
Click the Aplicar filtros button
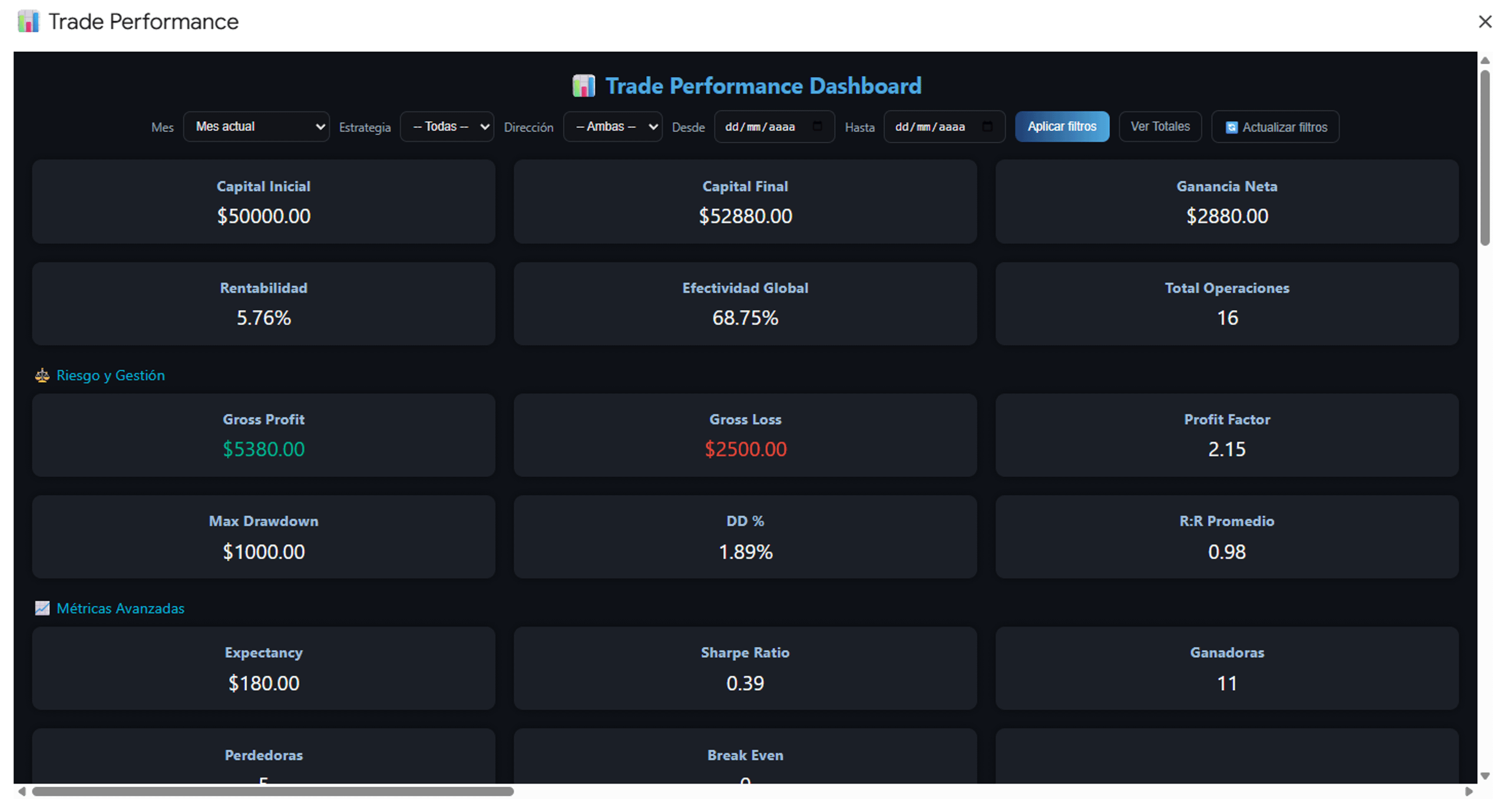coord(1061,127)
